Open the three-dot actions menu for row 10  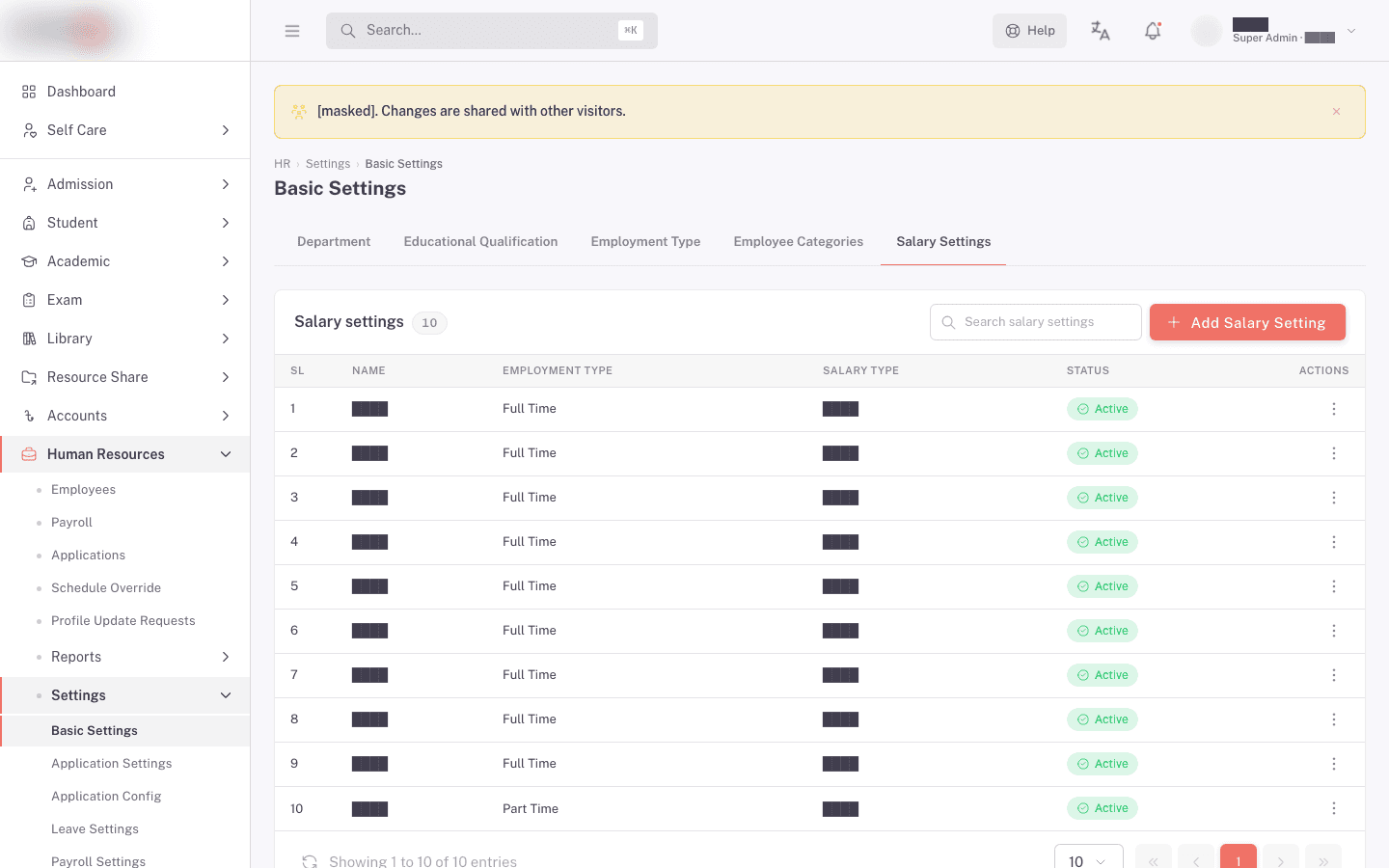[x=1334, y=808]
